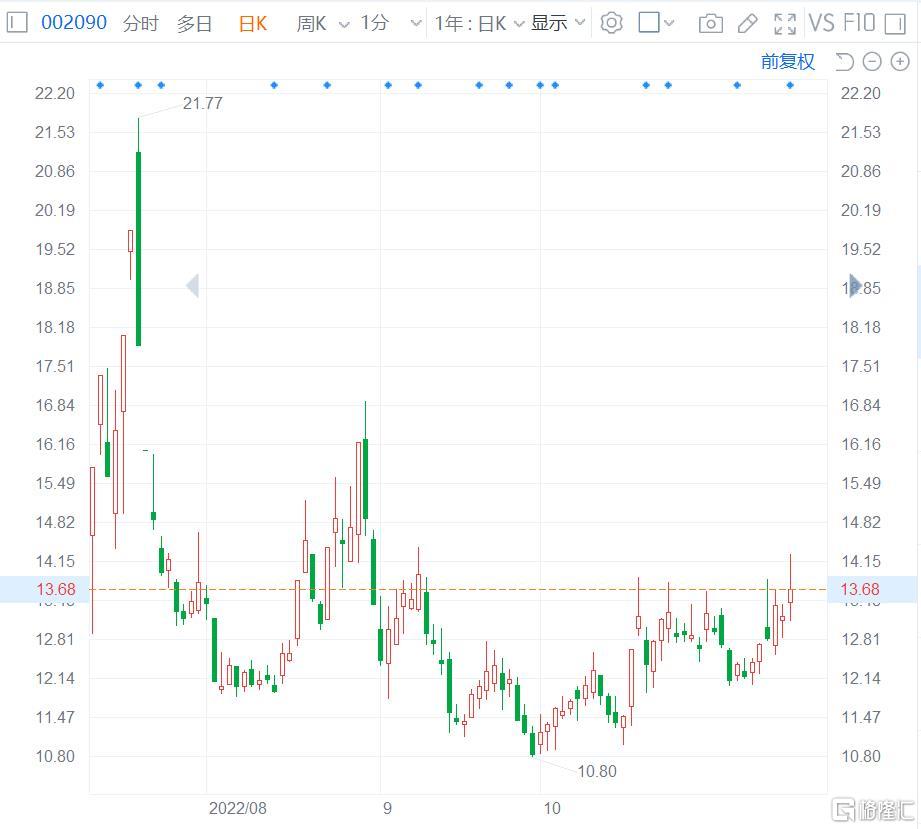
Task: Select the pencil drawing tool
Action: point(747,23)
